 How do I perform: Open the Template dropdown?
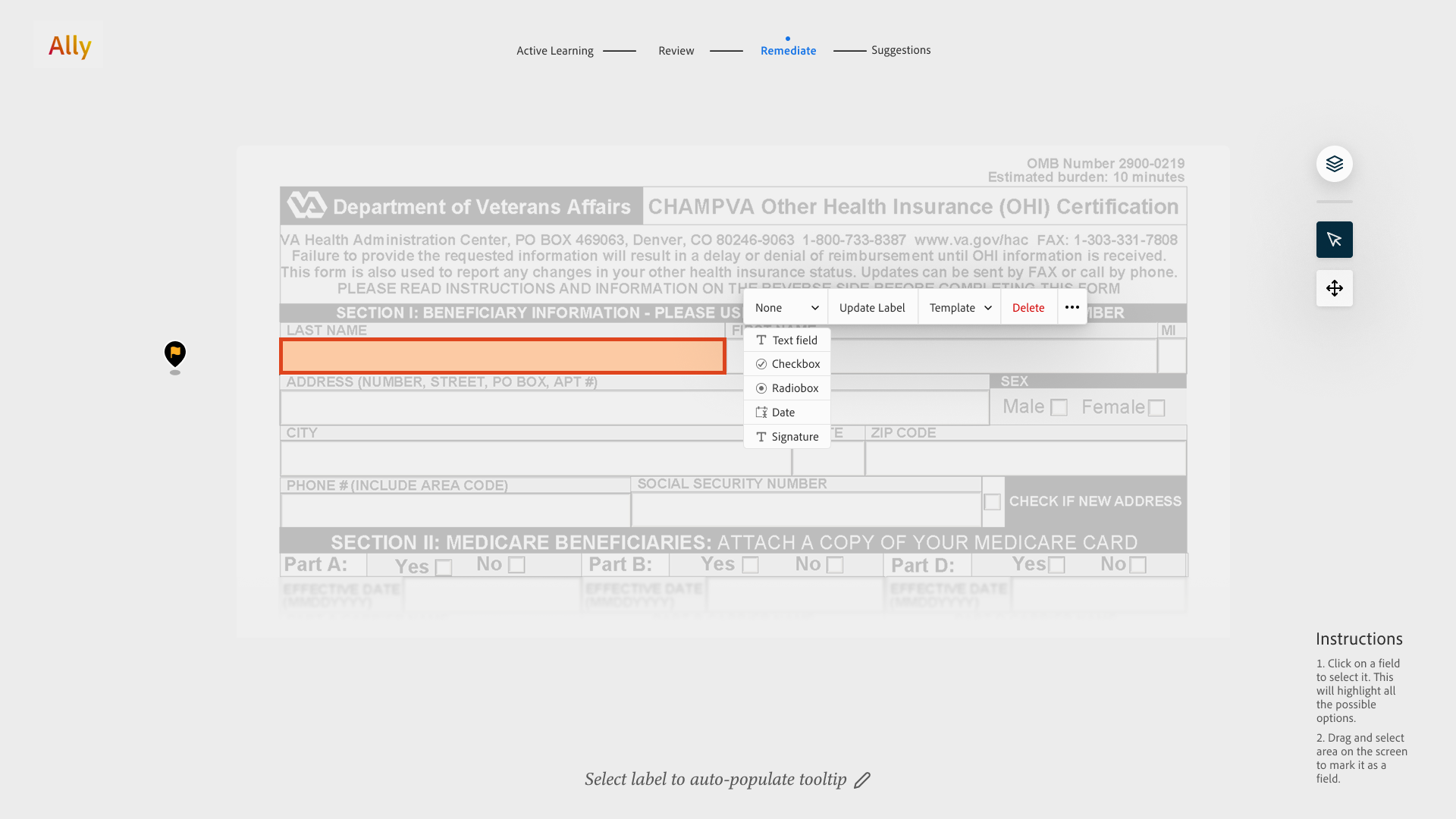(x=960, y=307)
